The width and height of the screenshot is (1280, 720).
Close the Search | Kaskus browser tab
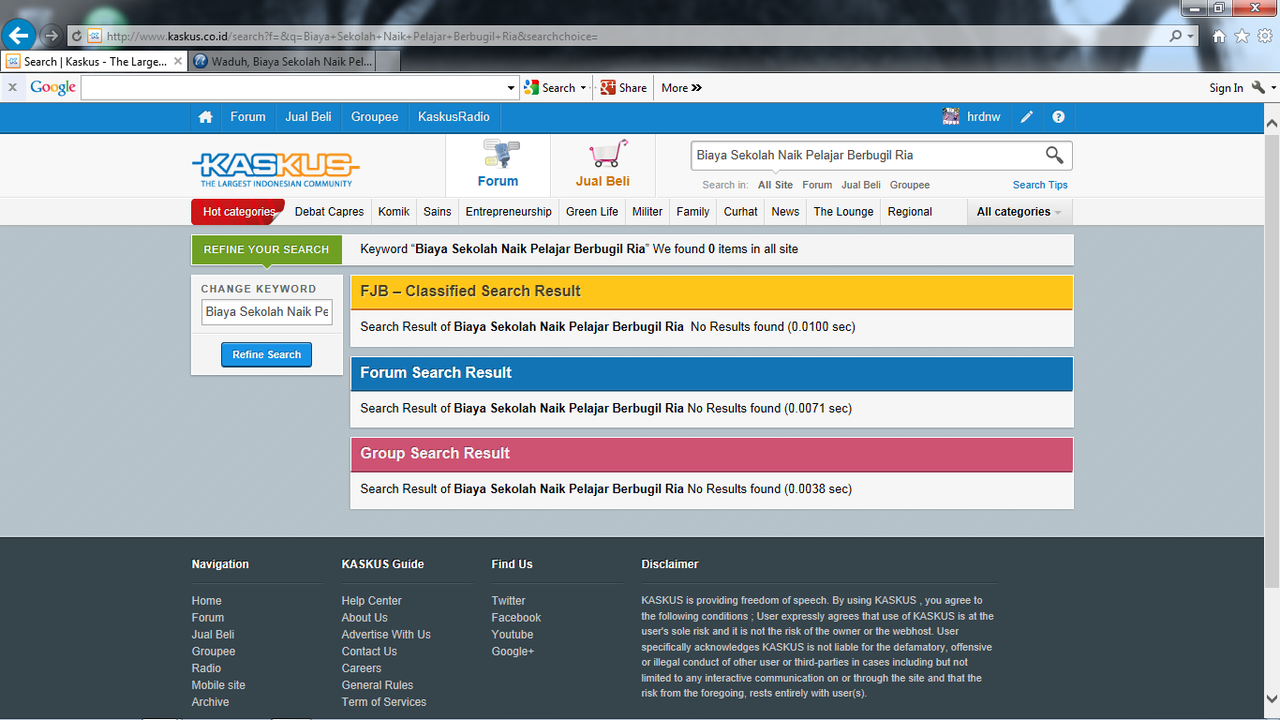[178, 61]
